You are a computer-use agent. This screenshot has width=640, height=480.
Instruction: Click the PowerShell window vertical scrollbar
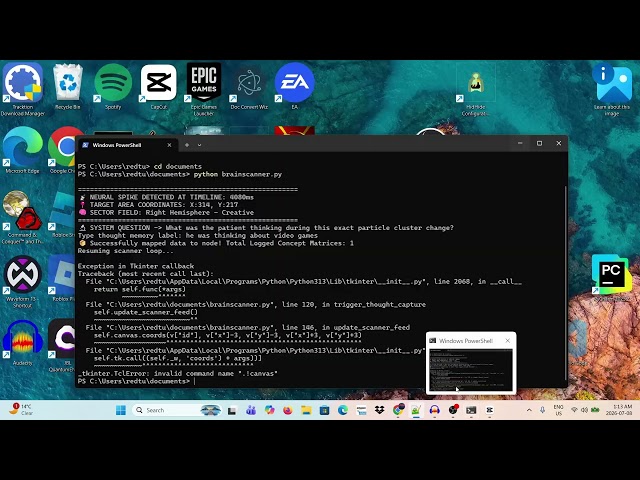click(565, 283)
